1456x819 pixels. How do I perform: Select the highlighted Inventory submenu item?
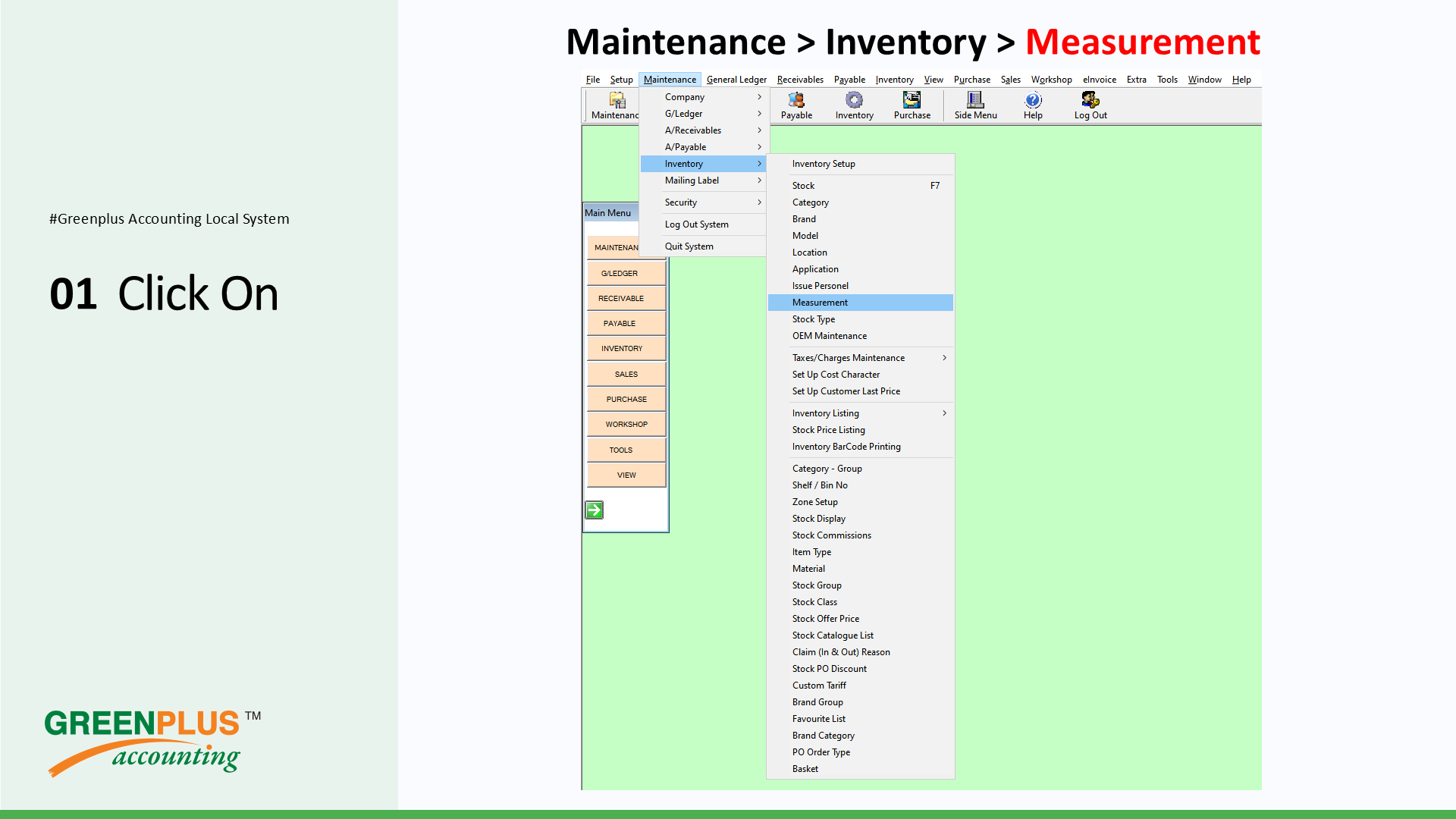704,164
